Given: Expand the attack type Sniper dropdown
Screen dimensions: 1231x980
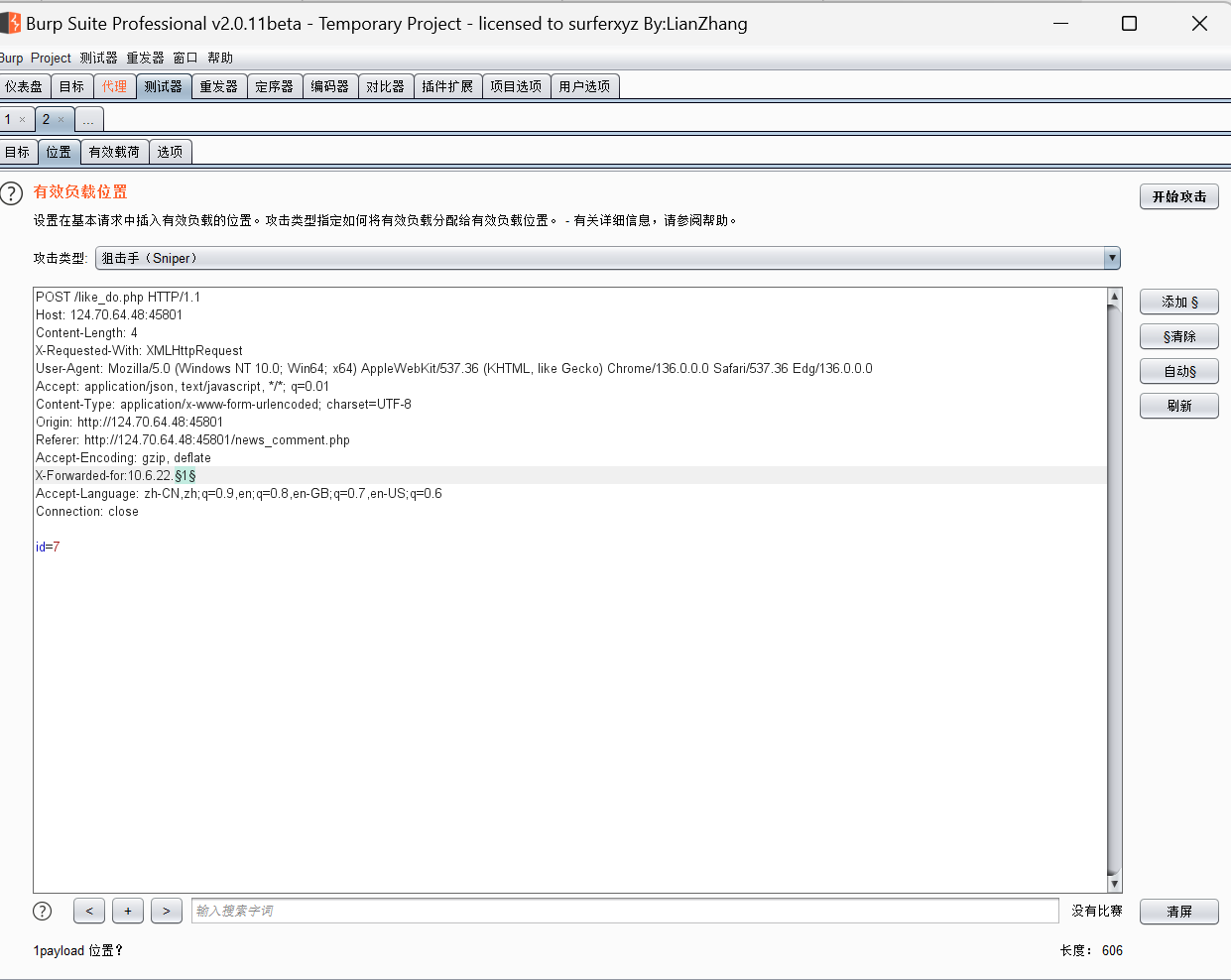Looking at the screenshot, I should click(1112, 258).
